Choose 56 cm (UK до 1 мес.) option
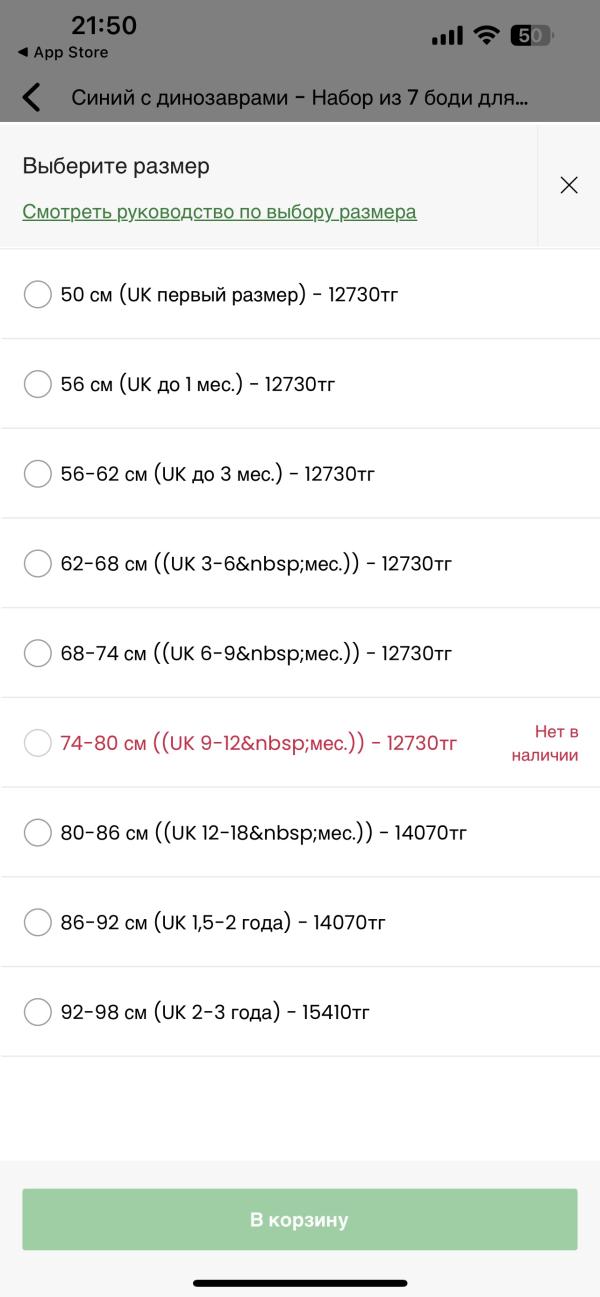 tap(37, 384)
